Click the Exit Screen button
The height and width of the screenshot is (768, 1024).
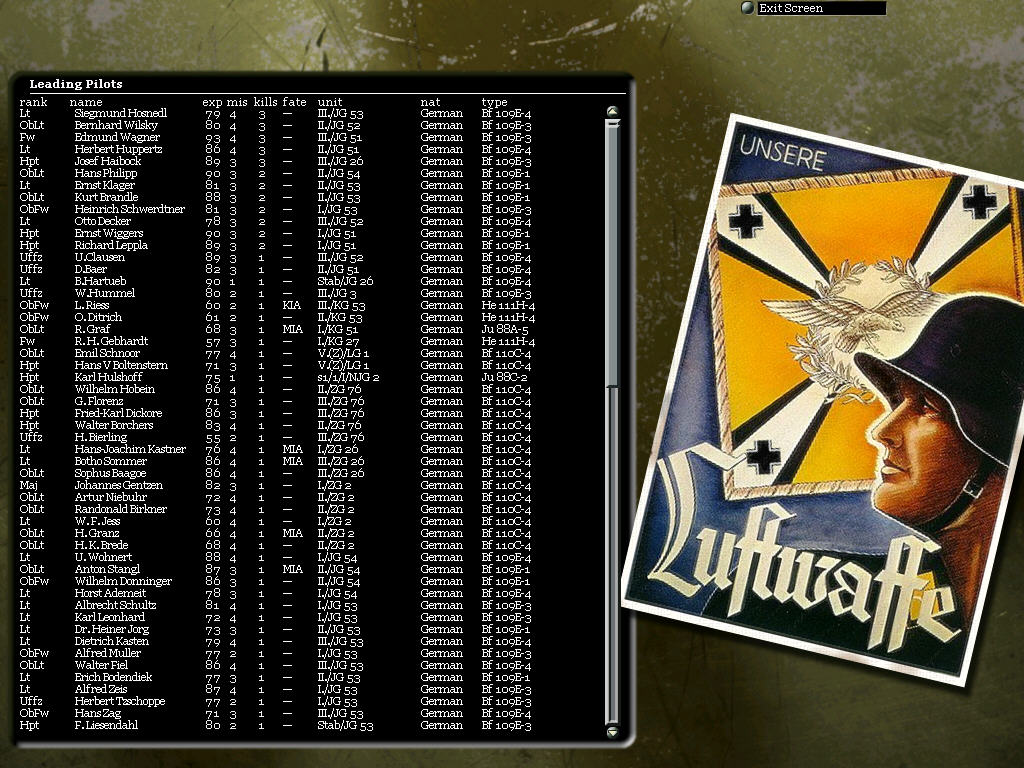(x=821, y=8)
